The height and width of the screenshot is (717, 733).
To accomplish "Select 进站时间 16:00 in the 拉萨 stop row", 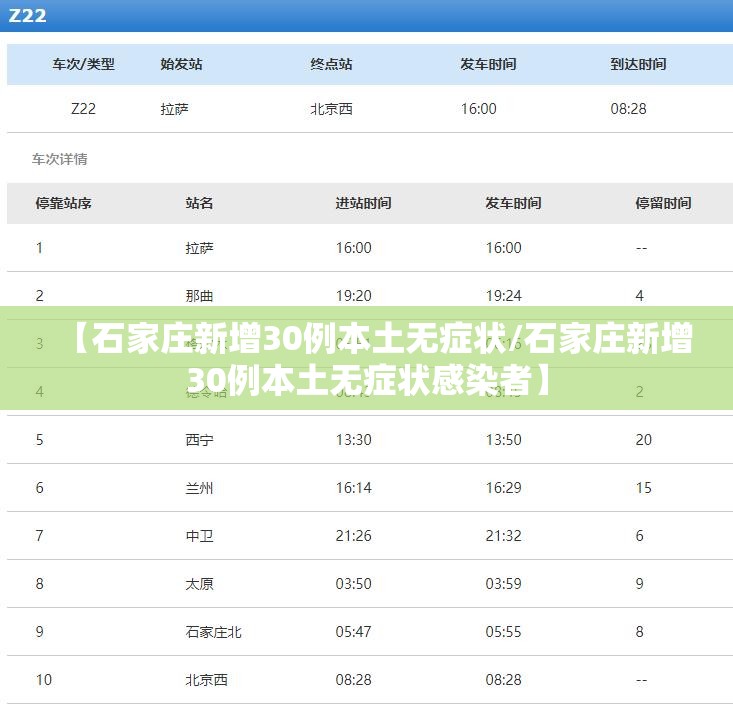I will (x=354, y=248).
